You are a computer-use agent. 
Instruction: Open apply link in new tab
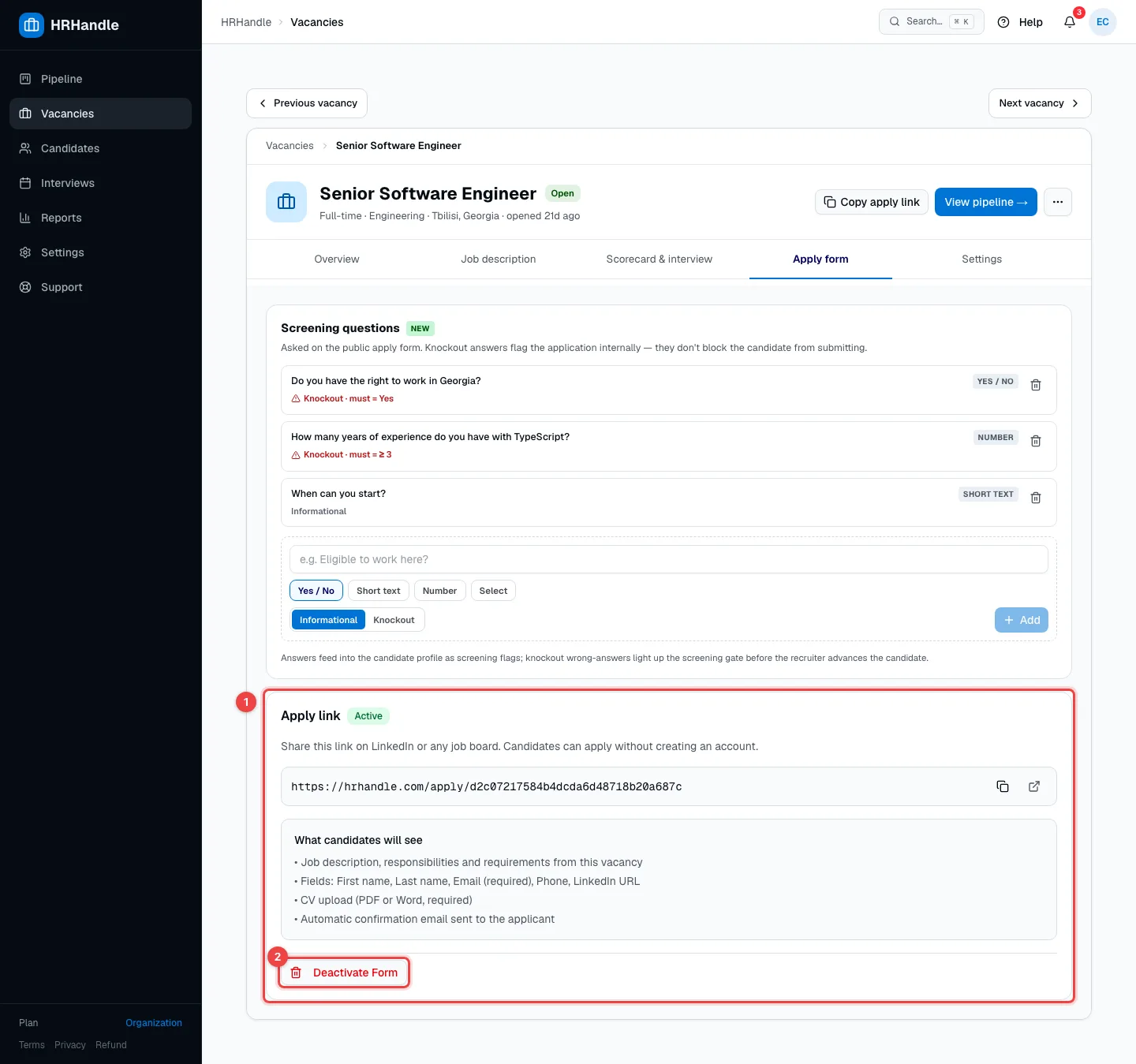pos(1034,786)
